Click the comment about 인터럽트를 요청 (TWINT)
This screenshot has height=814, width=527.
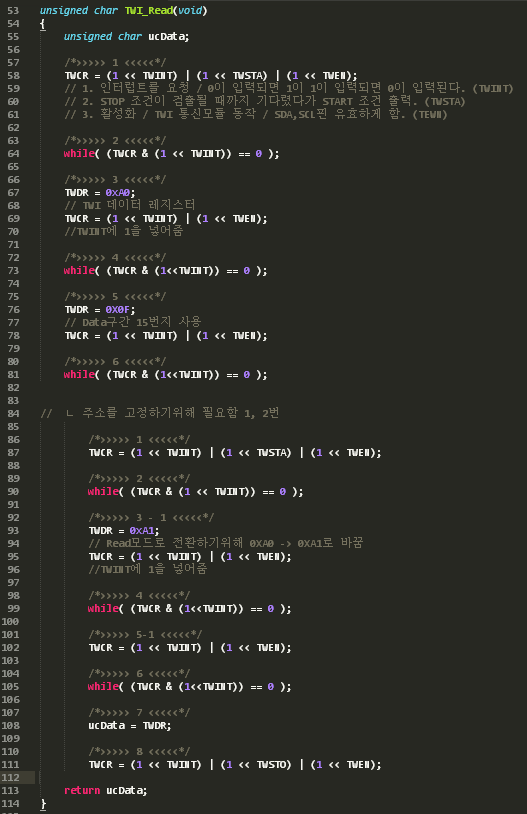pyautogui.click(x=289, y=88)
